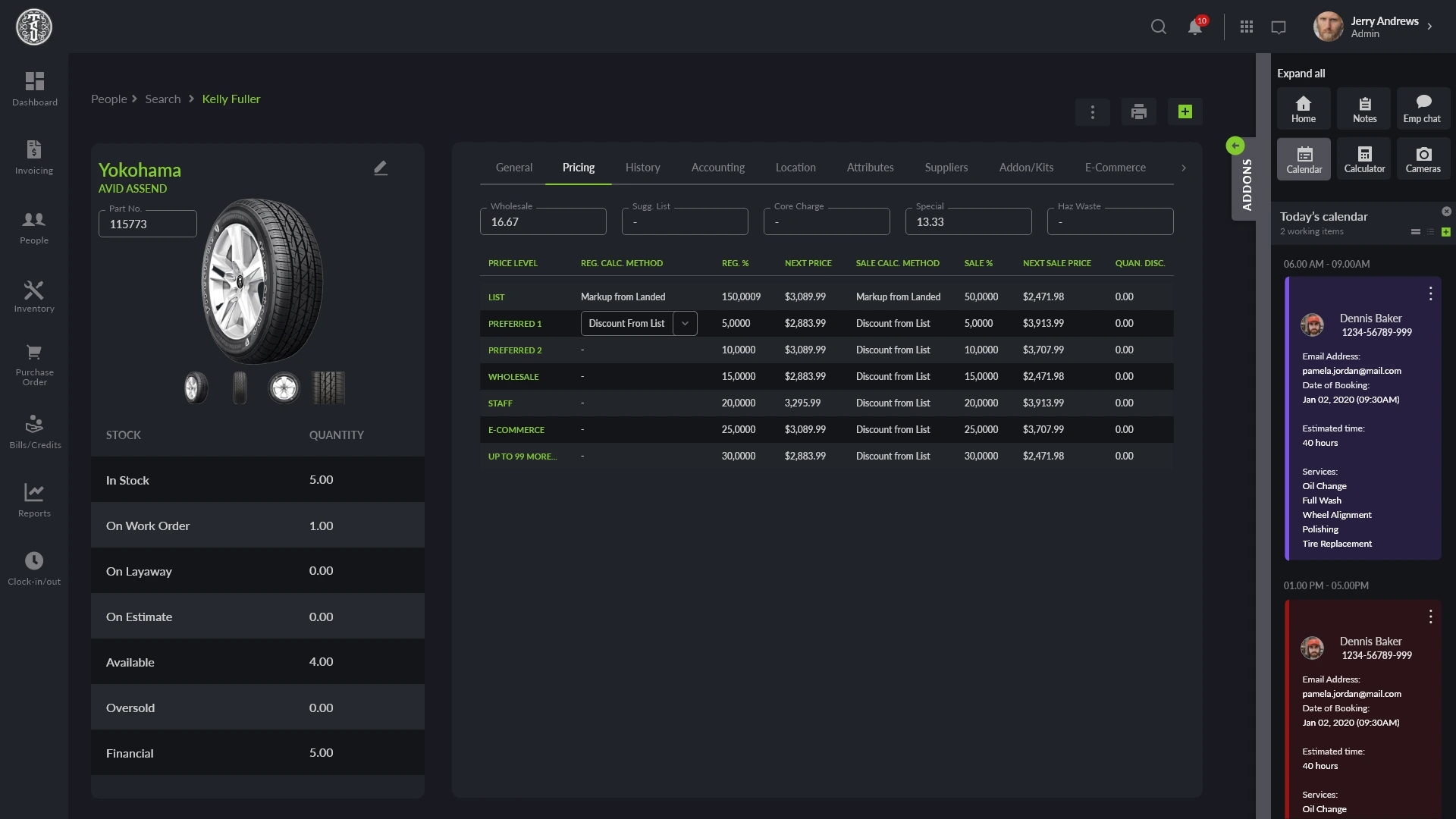Screen dimensions: 1456x819
Task: Click the Special price field
Action: (968, 221)
